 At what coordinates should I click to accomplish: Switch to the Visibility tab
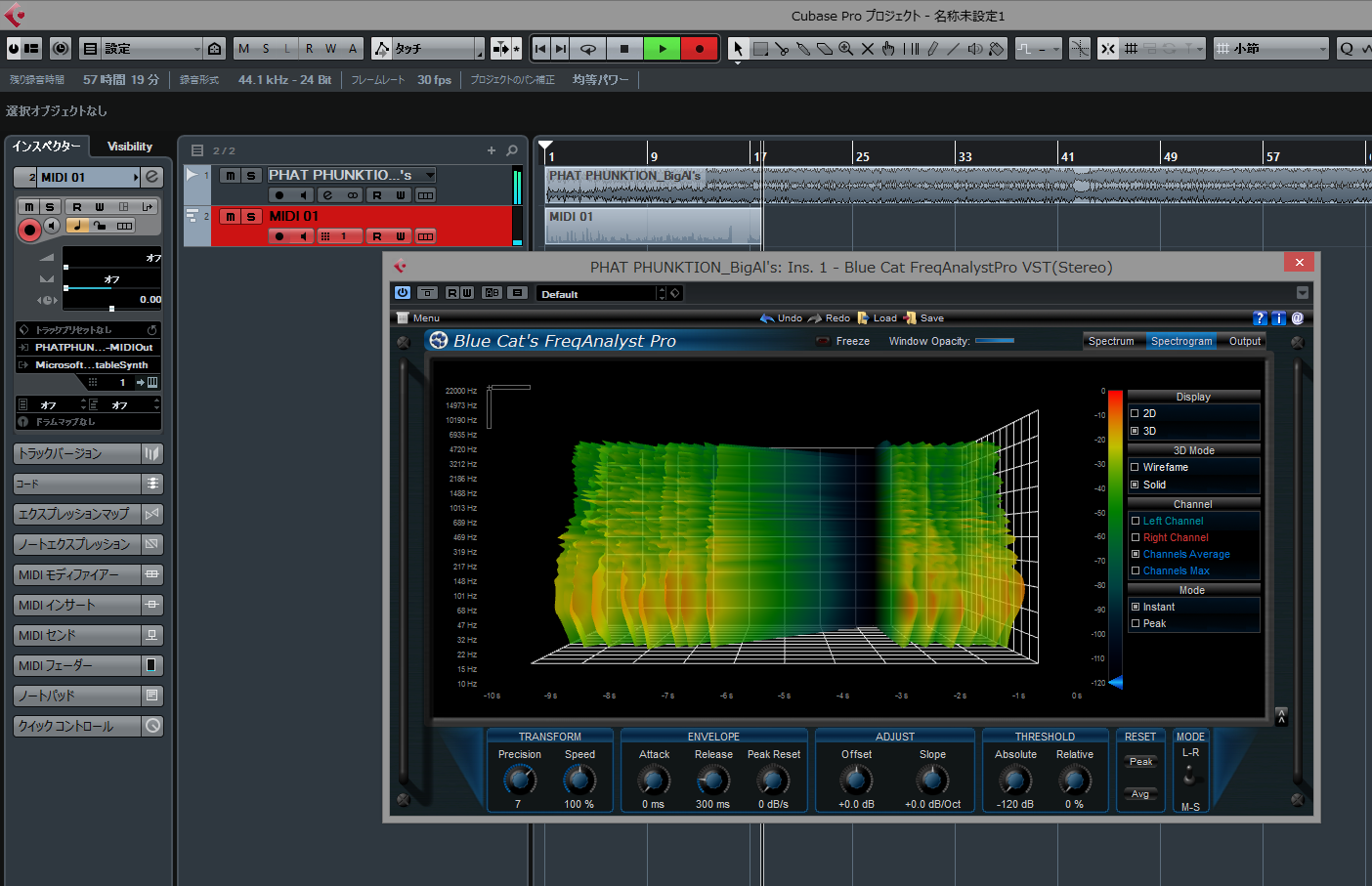click(130, 147)
